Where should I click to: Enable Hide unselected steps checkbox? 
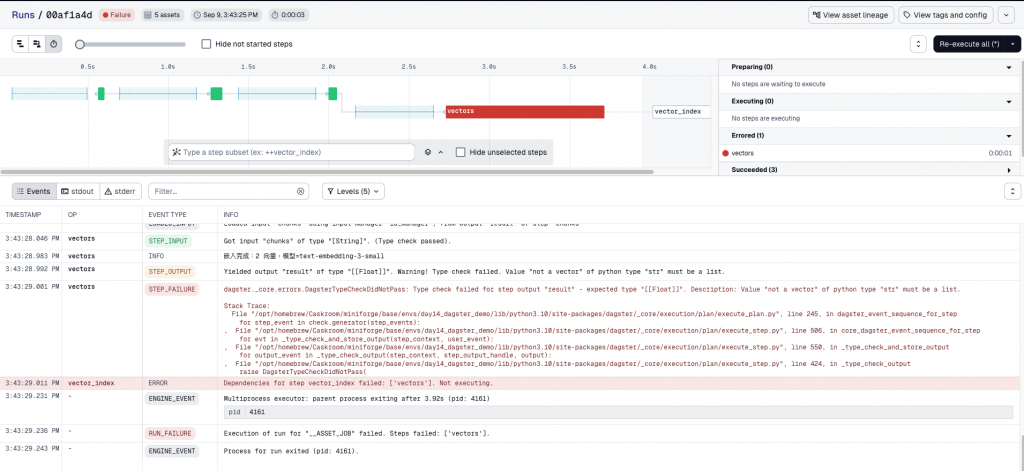(x=460, y=152)
